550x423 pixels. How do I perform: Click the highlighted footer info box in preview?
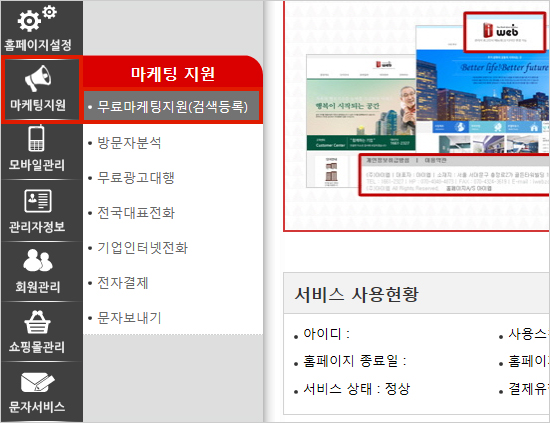pyautogui.click(x=454, y=174)
